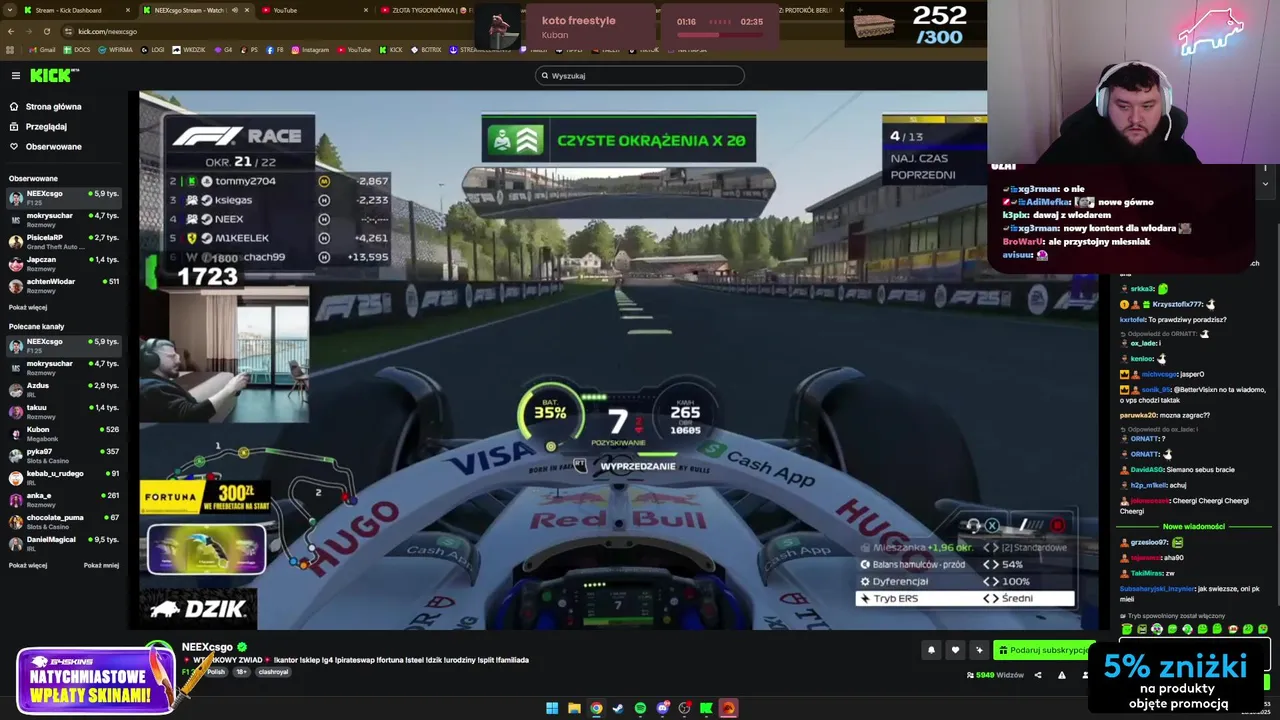Open Japczan channel in sidebar
Viewport: 1280px width, 720px height.
coord(64,263)
